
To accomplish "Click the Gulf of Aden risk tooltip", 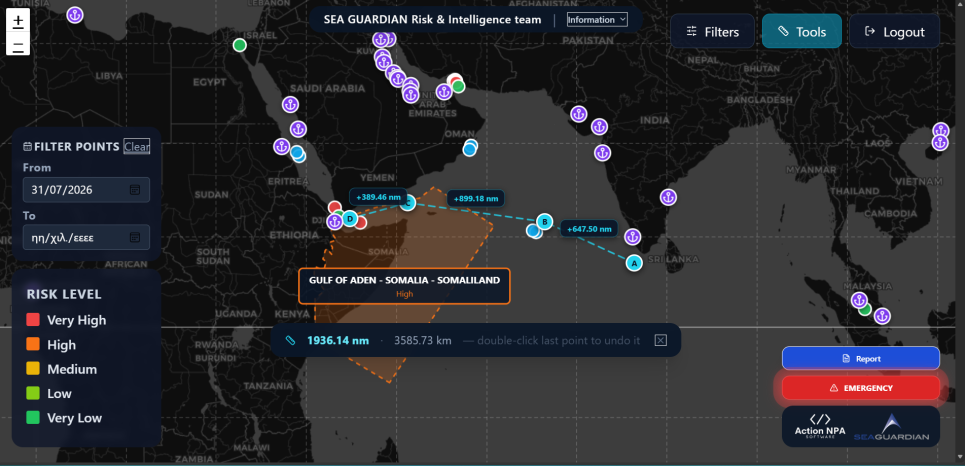I will coord(404,286).
